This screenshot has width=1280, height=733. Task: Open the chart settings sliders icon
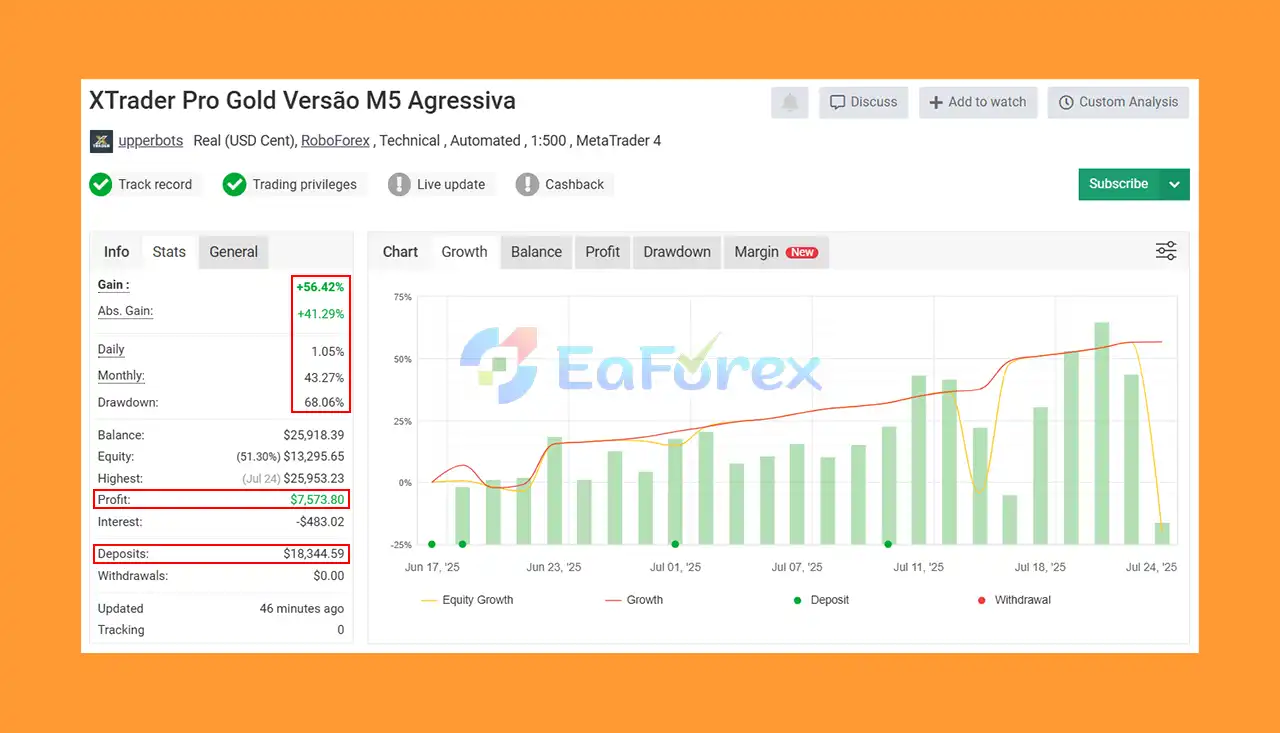pyautogui.click(x=1166, y=251)
